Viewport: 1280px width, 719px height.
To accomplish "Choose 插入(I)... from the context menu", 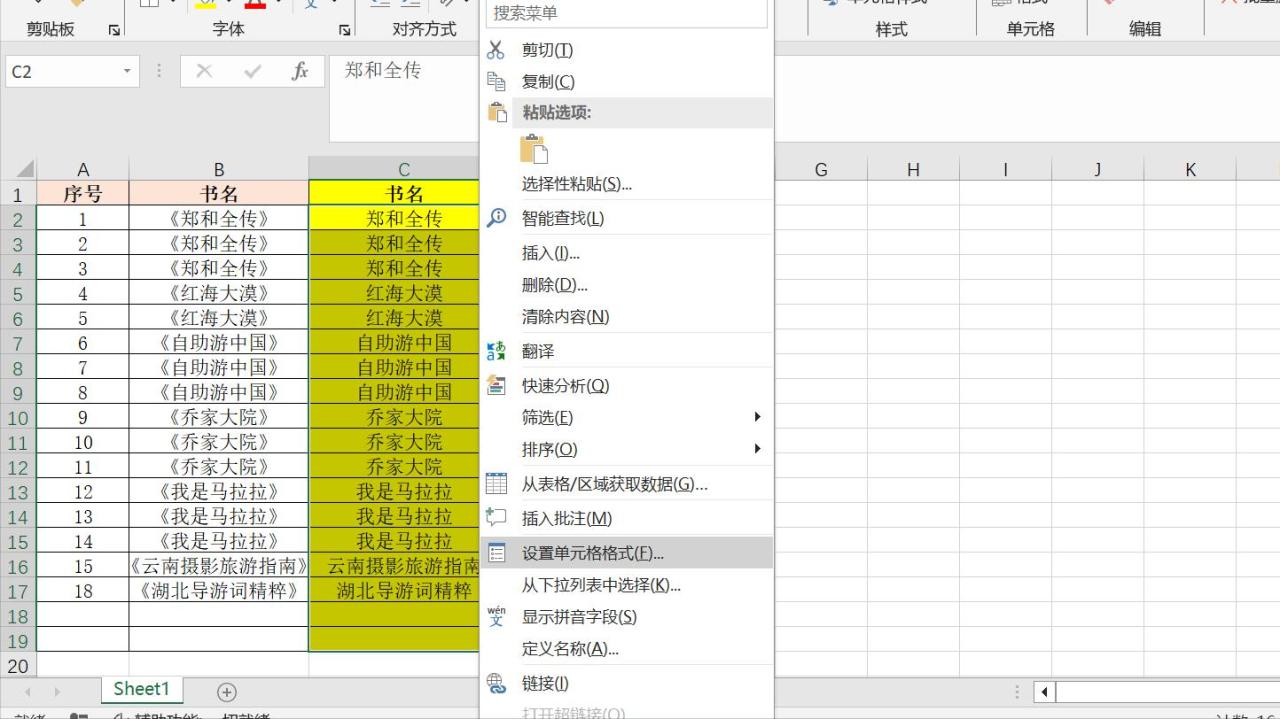I will click(626, 253).
